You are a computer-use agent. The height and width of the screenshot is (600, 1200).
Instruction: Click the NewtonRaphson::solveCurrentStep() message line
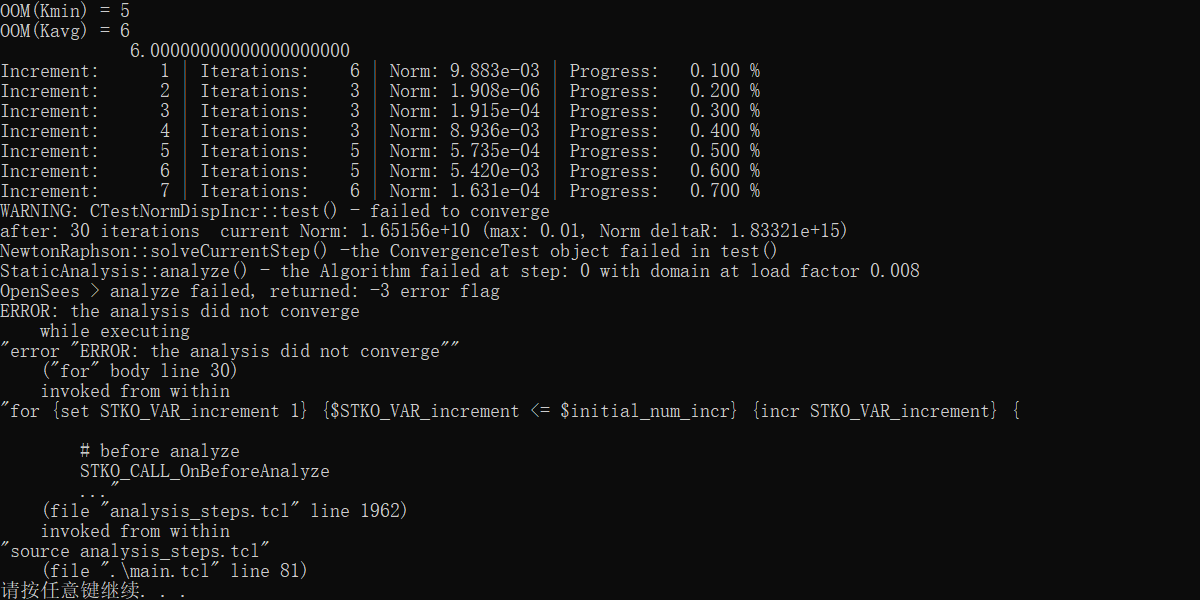pyautogui.click(x=390, y=251)
